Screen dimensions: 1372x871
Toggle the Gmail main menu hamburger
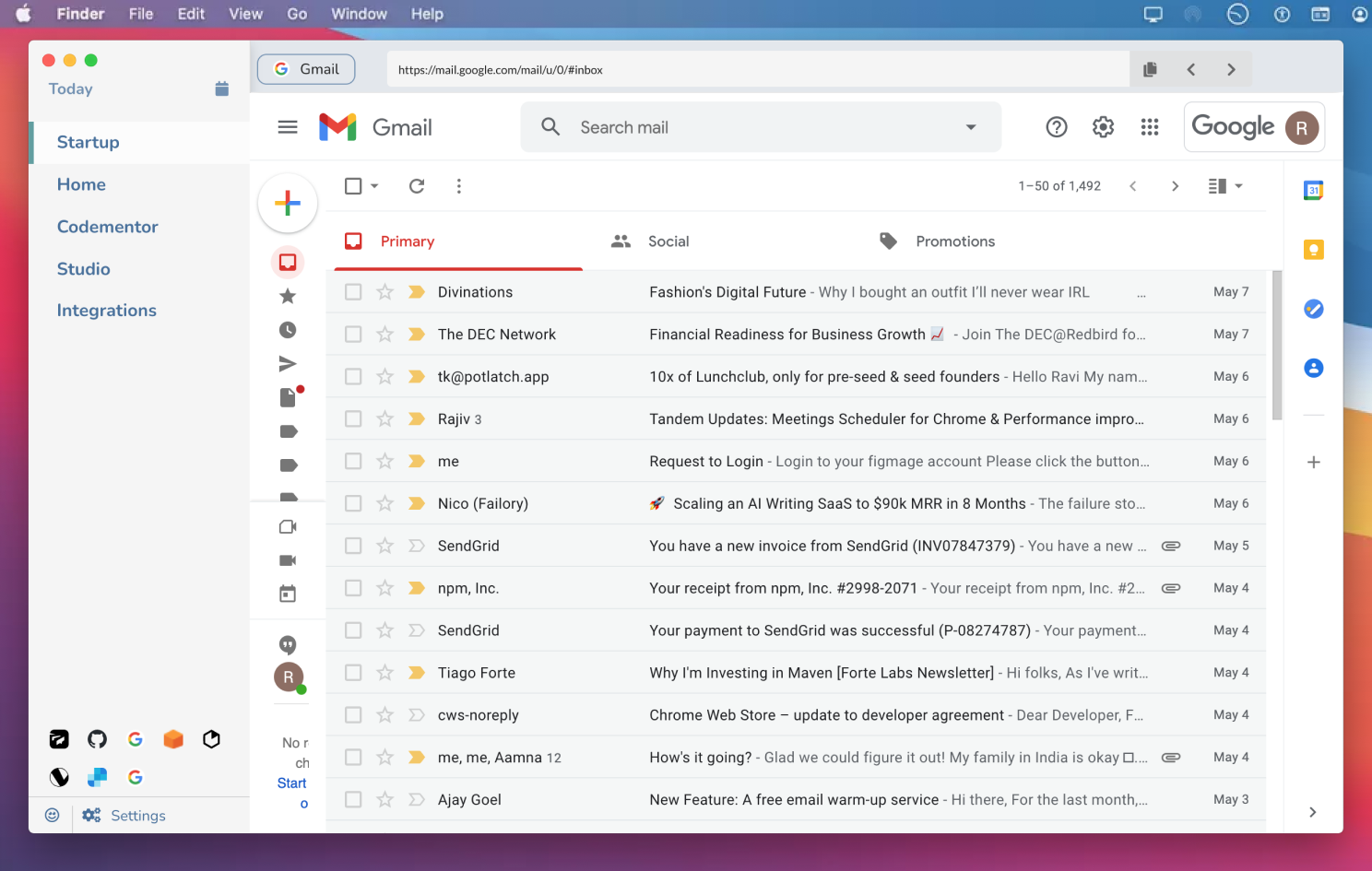click(288, 127)
